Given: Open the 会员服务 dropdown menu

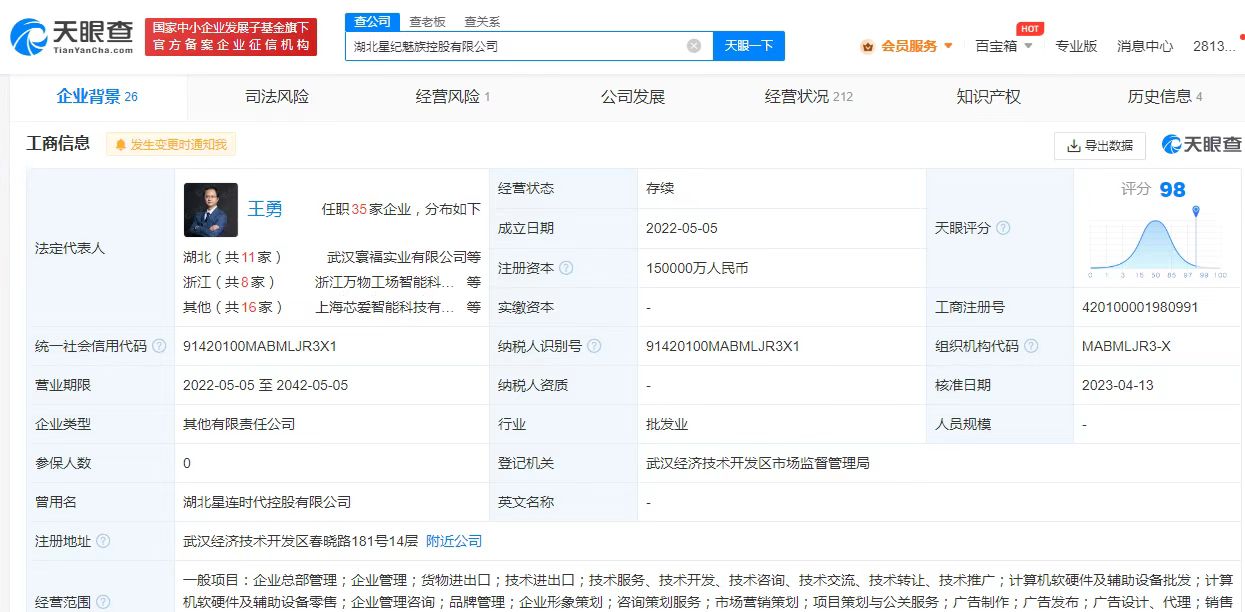Looking at the screenshot, I should (x=907, y=46).
